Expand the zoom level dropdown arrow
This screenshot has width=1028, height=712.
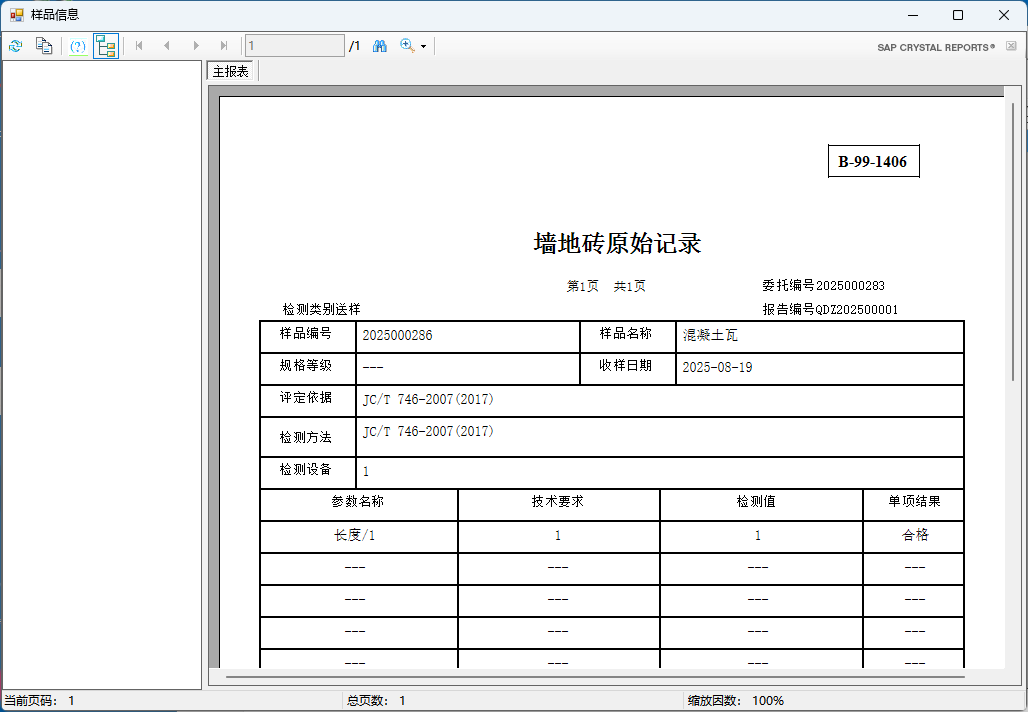pos(423,47)
